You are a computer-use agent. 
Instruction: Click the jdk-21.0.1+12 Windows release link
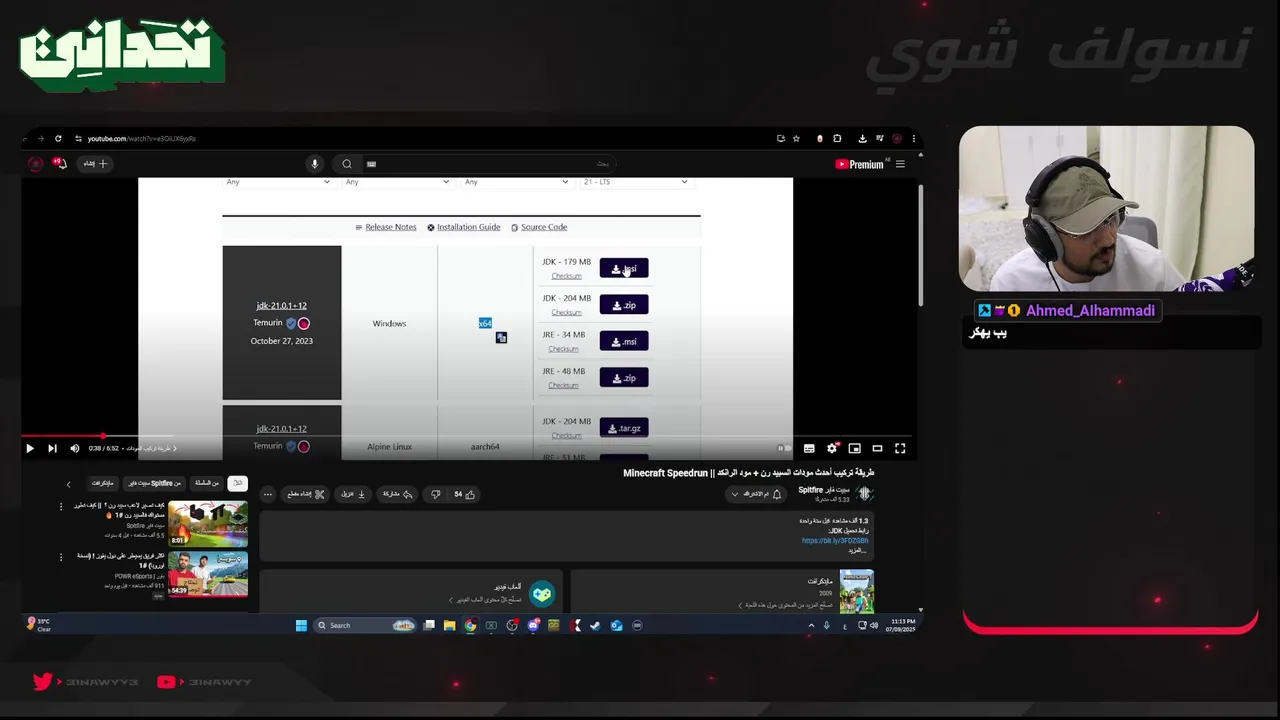(x=281, y=305)
